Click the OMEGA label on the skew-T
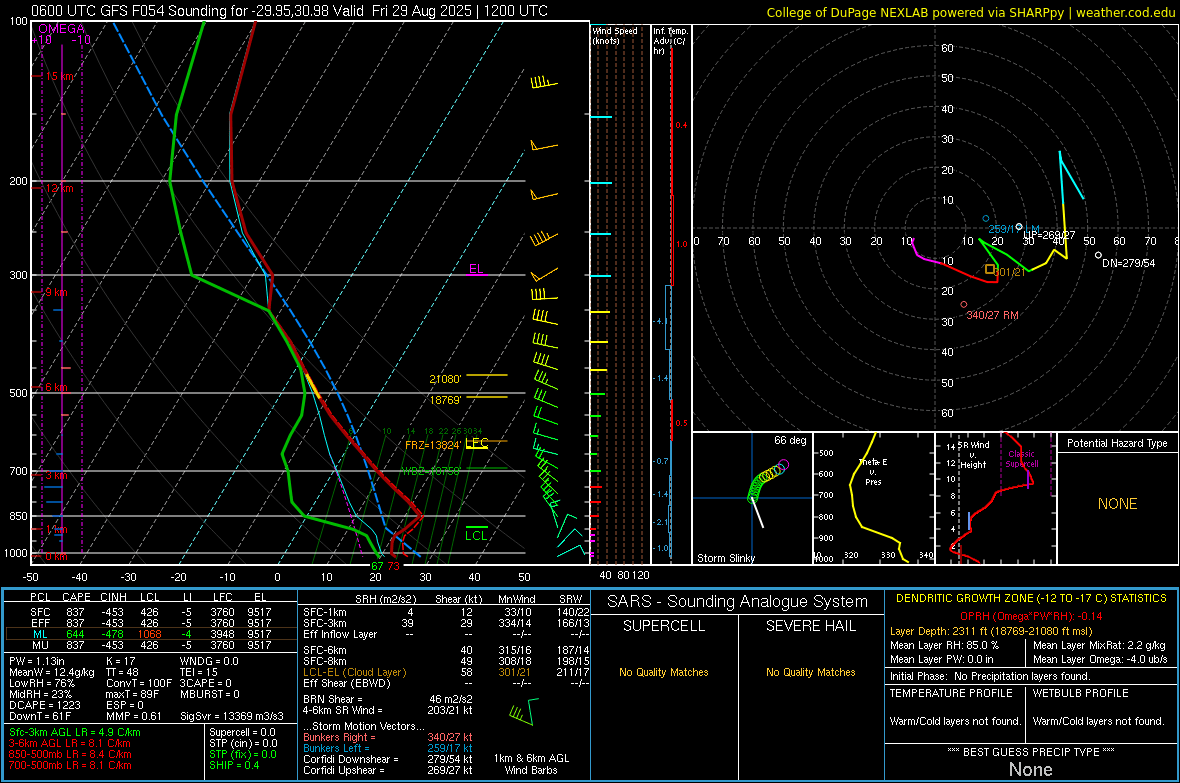1180x783 pixels. pos(62,29)
